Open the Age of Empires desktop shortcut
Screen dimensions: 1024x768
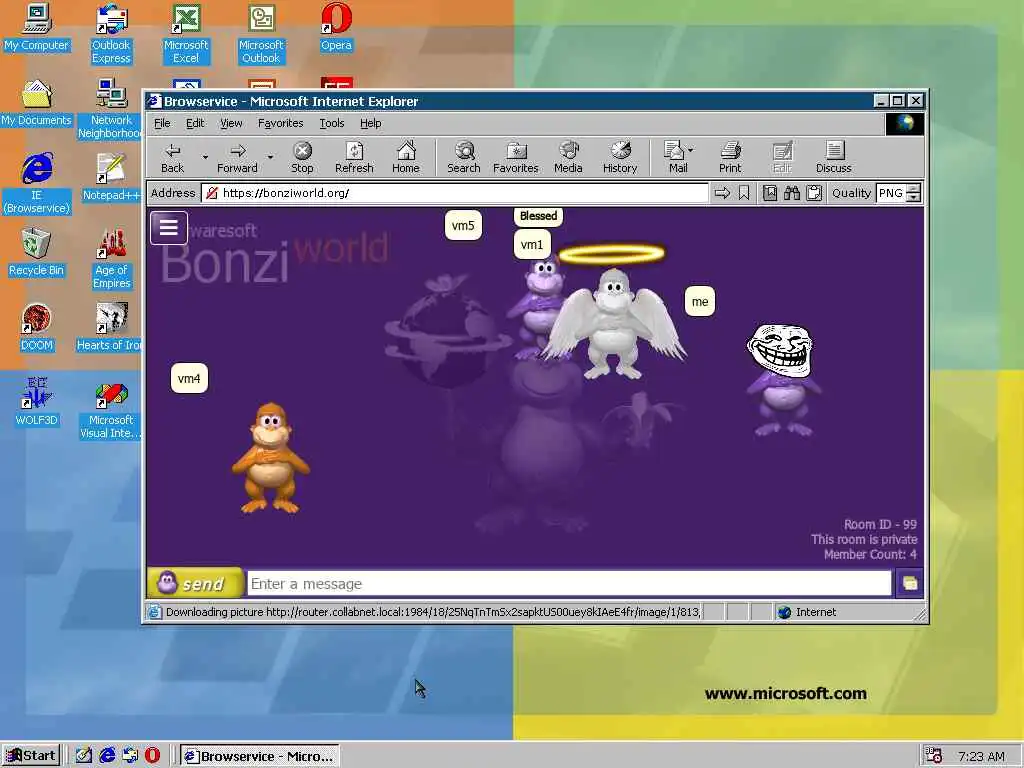coord(111,259)
